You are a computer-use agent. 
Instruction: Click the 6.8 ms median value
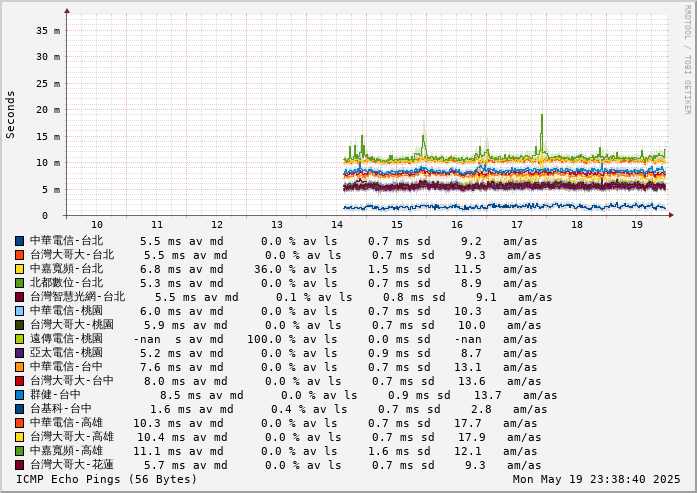[160, 269]
